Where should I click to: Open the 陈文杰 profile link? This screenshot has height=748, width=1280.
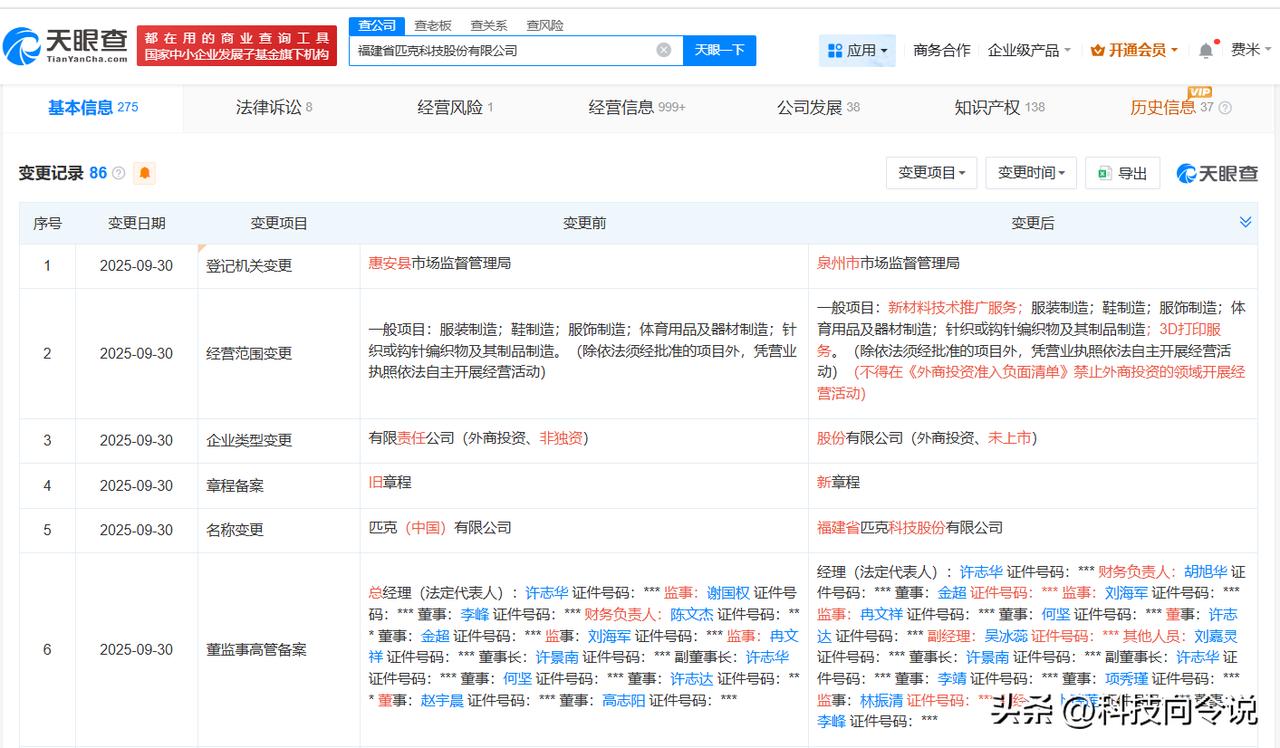pyautogui.click(x=691, y=614)
